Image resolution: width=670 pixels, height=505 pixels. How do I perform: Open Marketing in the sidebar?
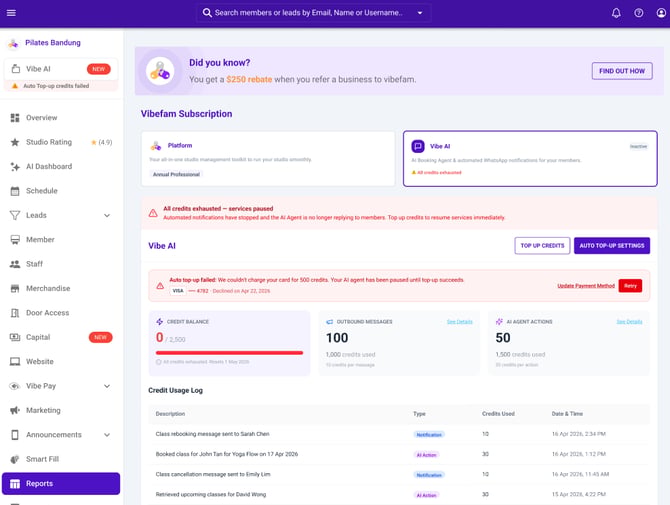coord(61,411)
